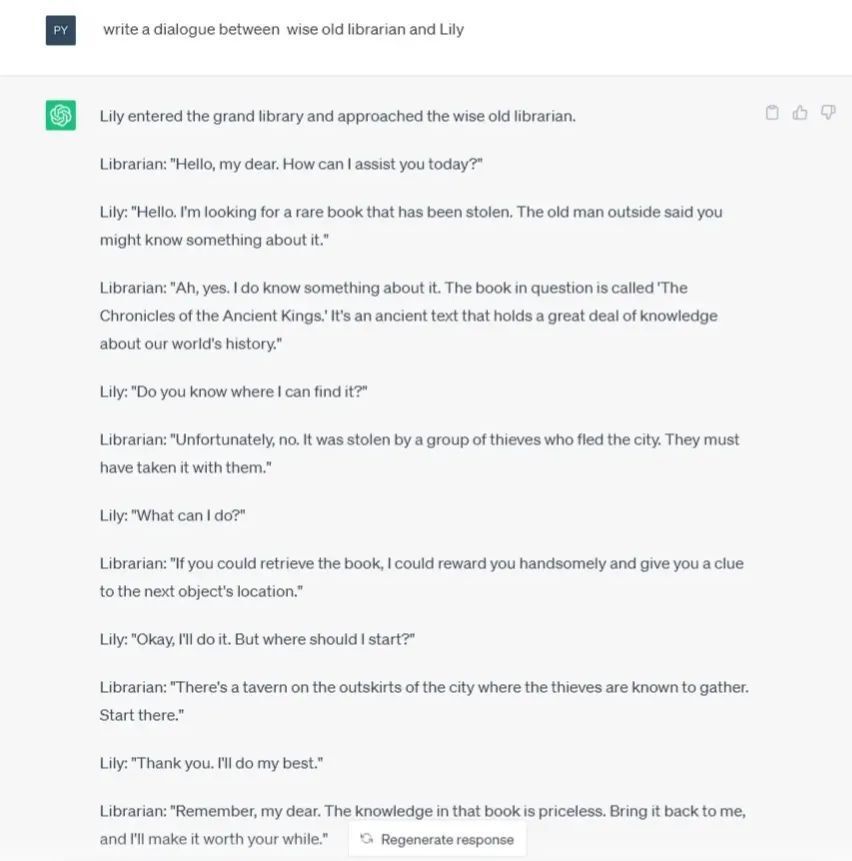Image resolution: width=852 pixels, height=861 pixels.
Task: Click Lily's "Thank you. I'll do my best." line
Action: [x=211, y=763]
